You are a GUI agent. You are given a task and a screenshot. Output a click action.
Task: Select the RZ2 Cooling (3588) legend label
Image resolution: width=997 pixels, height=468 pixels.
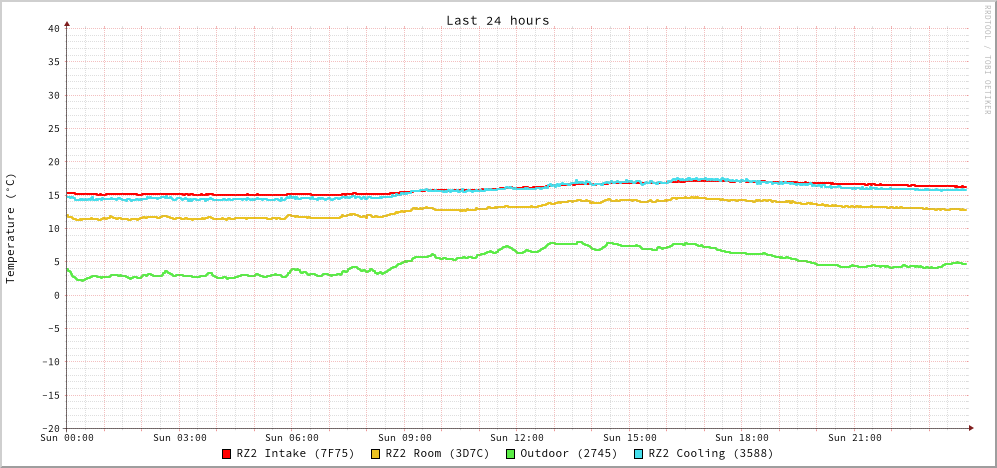click(x=710, y=453)
